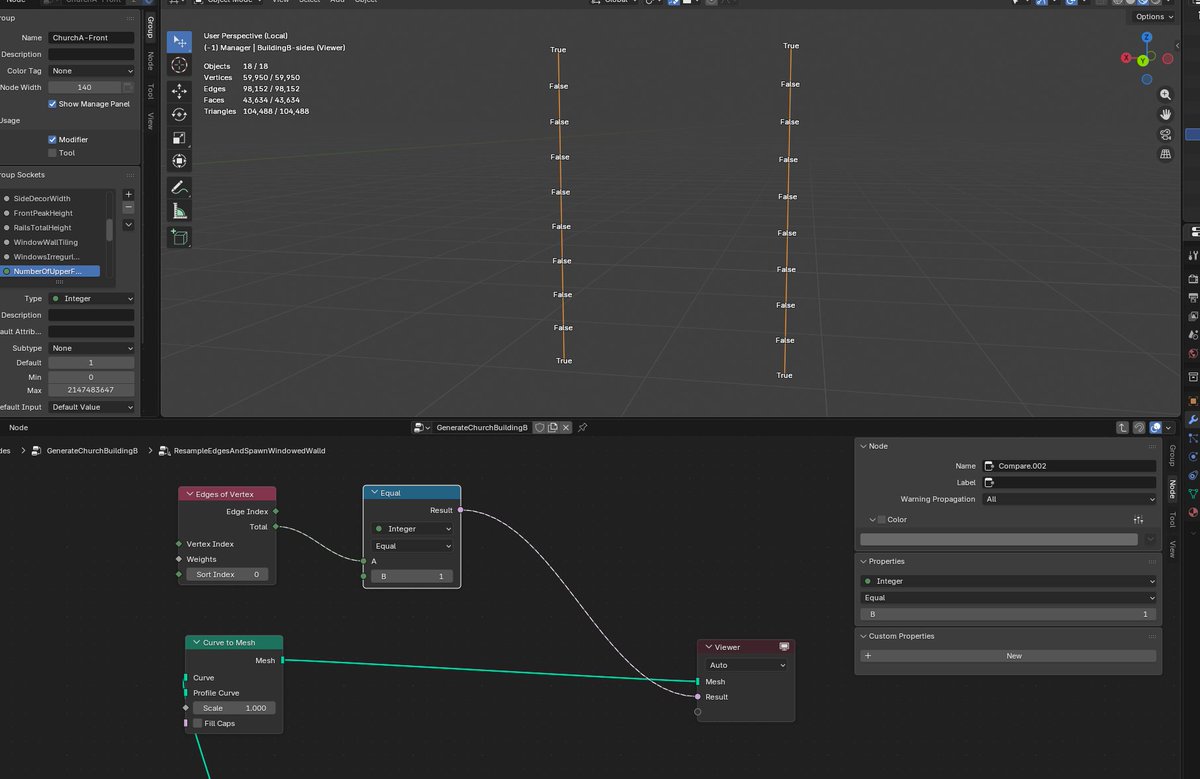1200x779 pixels.
Task: Add a new group socket with plus
Action: (x=128, y=194)
